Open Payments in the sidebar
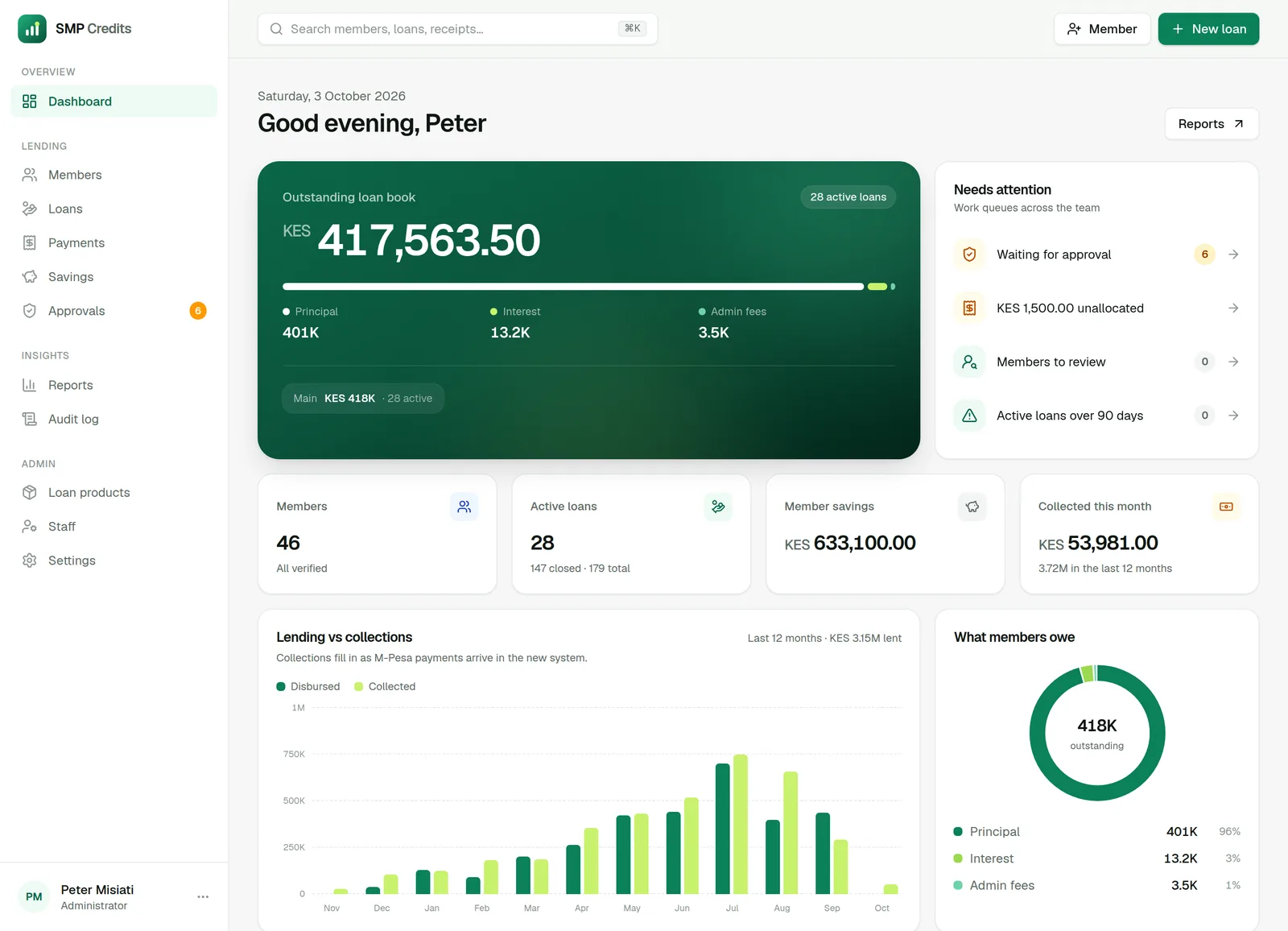 point(114,242)
